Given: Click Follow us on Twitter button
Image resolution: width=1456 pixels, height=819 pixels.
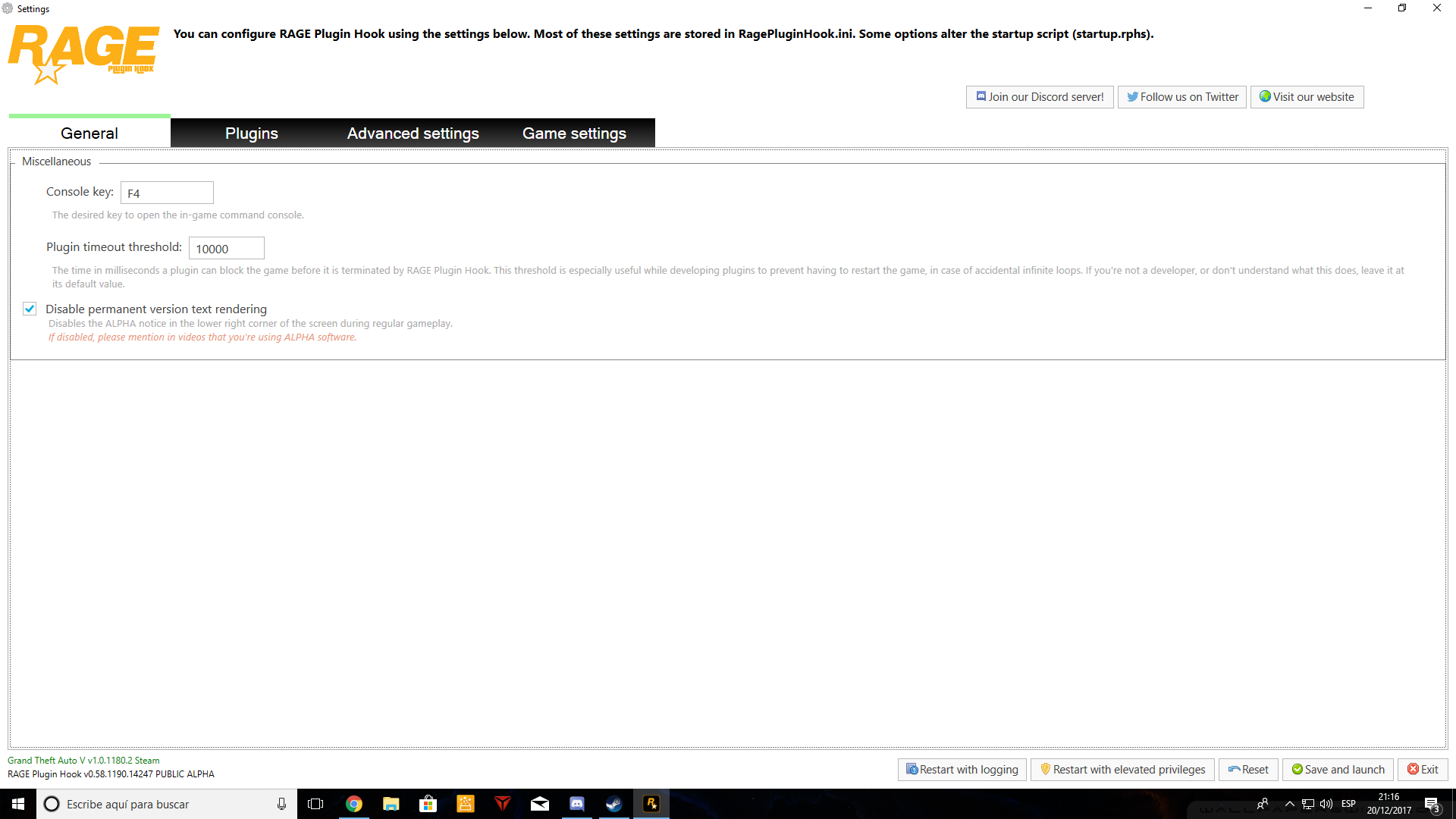Looking at the screenshot, I should (x=1182, y=97).
